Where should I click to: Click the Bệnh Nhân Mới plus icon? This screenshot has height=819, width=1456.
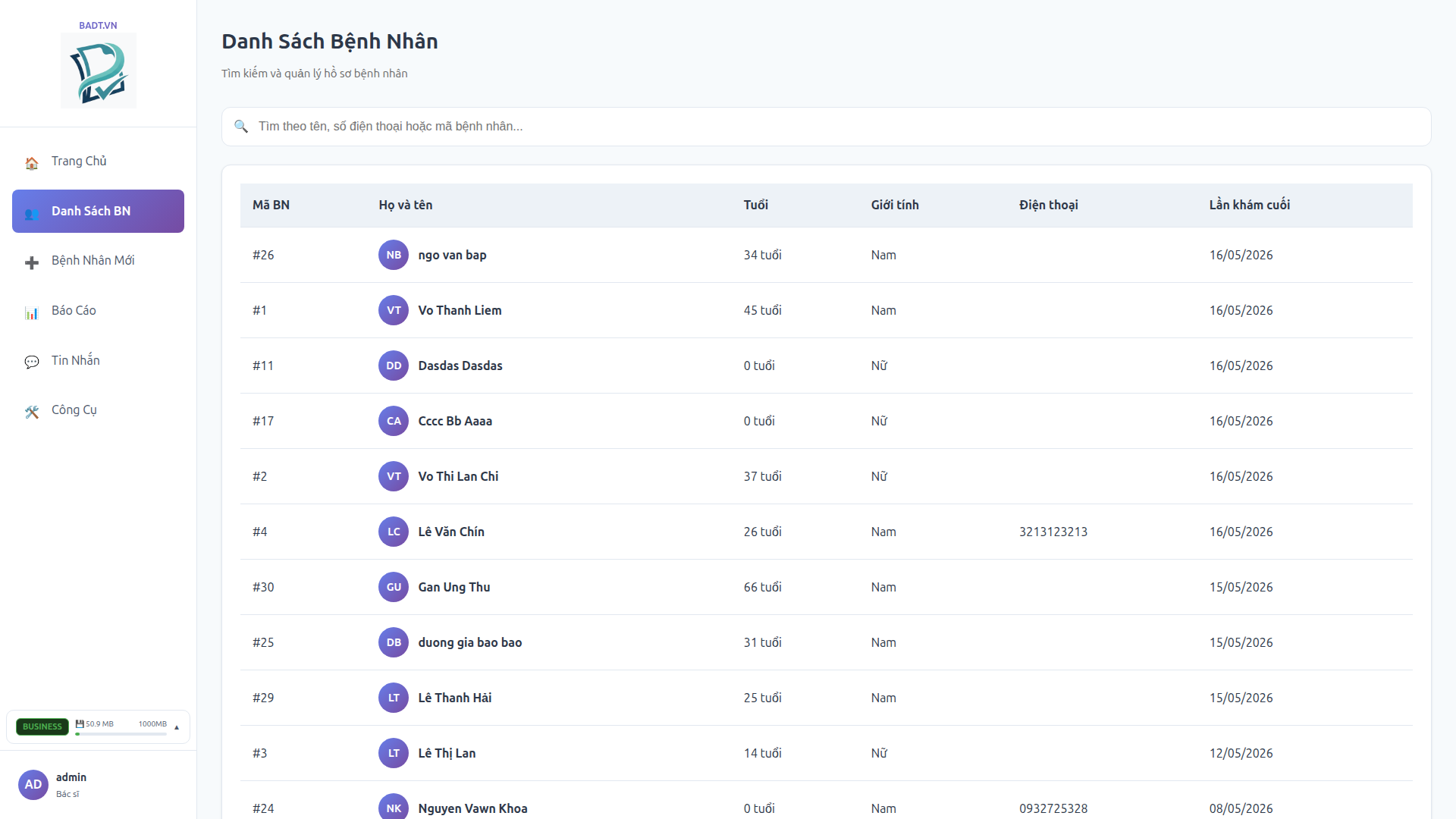[x=32, y=262]
